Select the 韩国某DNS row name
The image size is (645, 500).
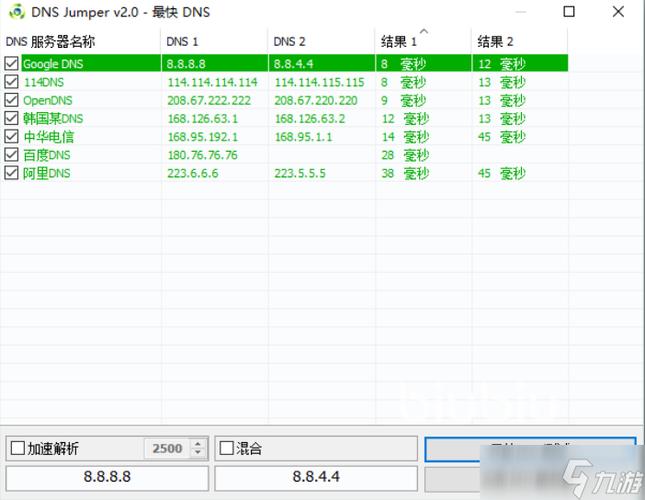(x=53, y=118)
